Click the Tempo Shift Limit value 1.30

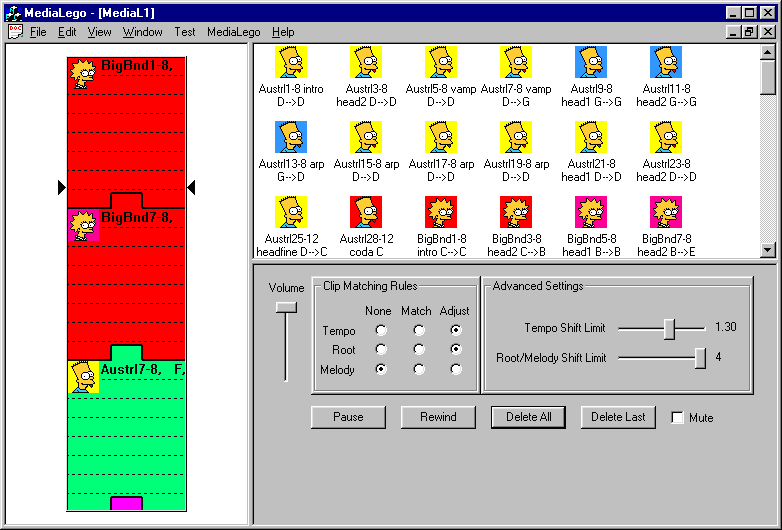coord(726,327)
